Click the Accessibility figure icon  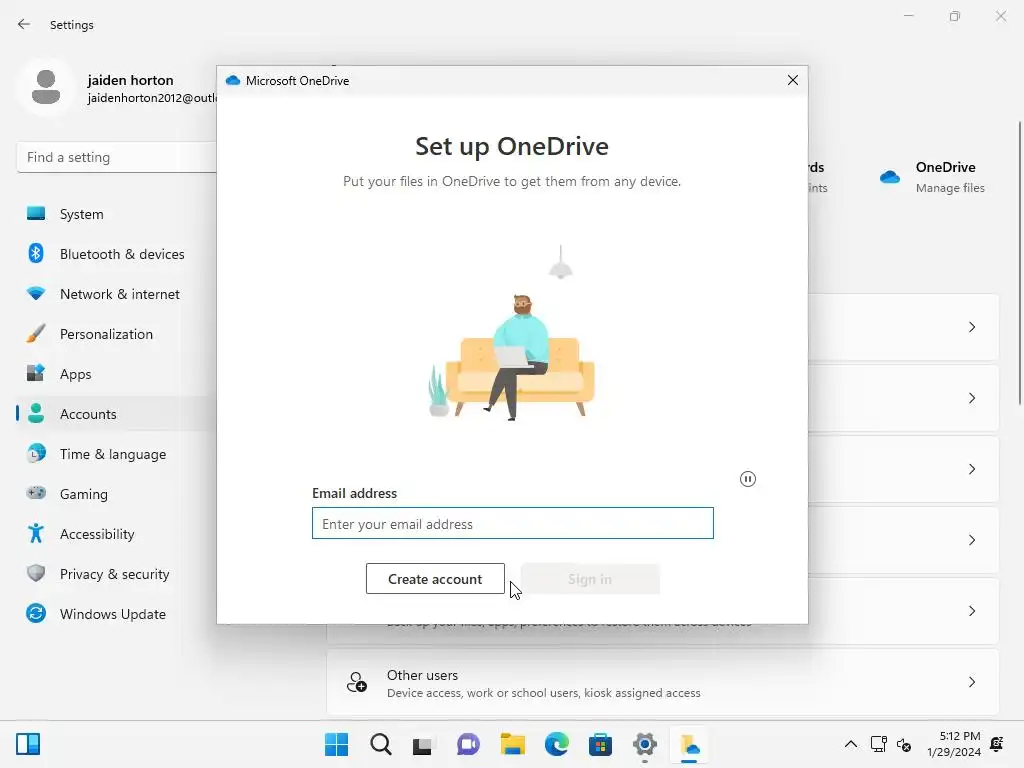point(36,534)
